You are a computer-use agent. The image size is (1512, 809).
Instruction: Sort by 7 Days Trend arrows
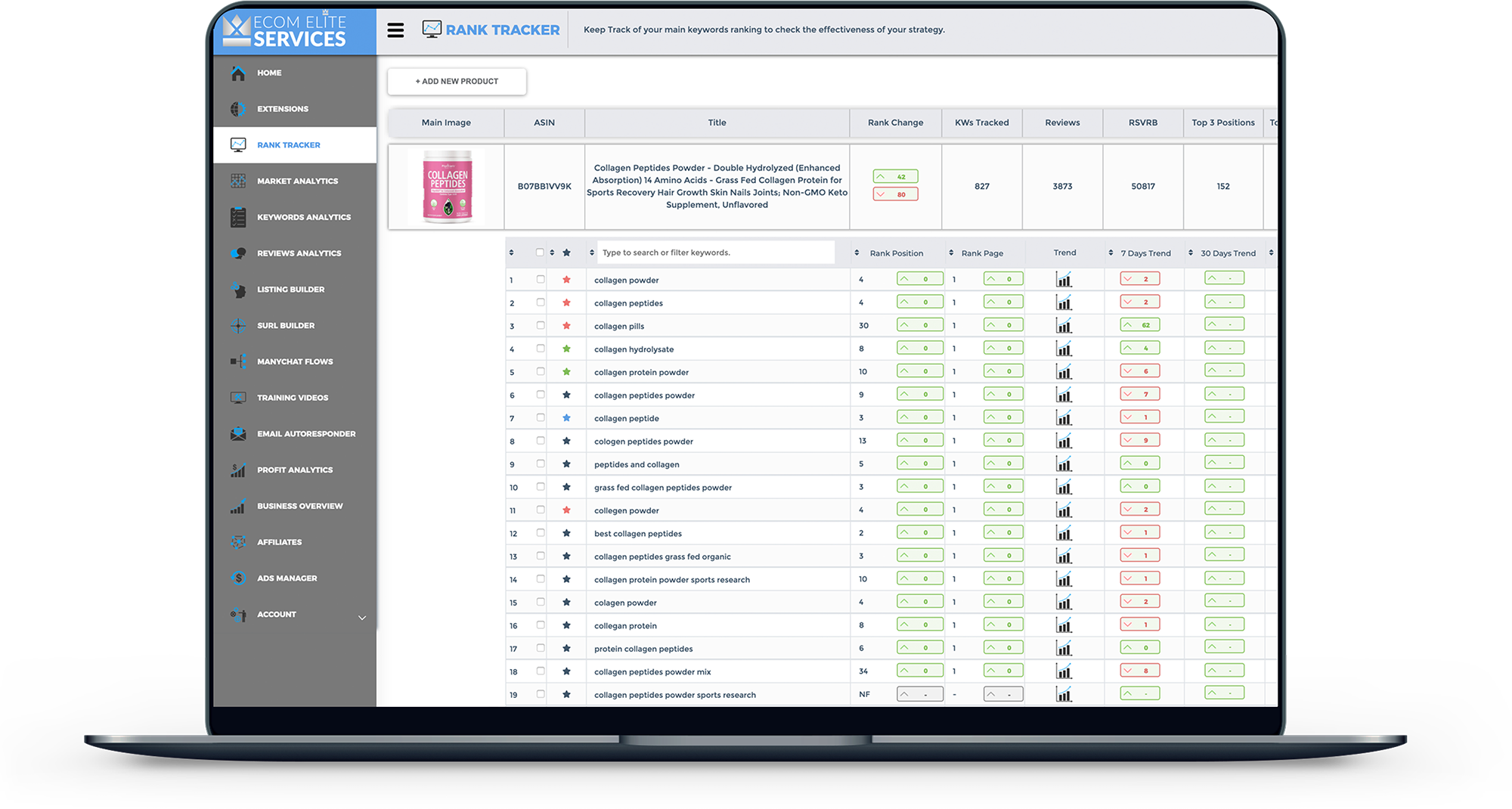click(x=1111, y=253)
